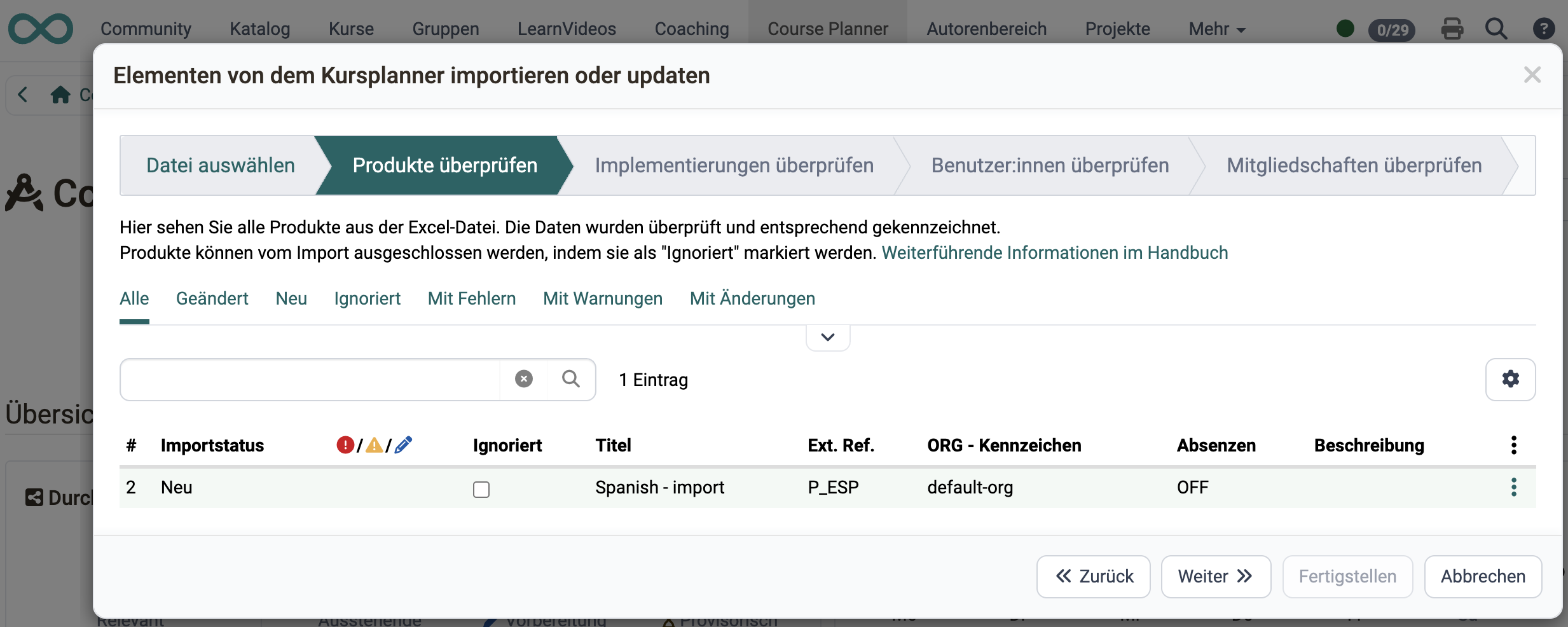Open the print icon in top bar

(1452, 29)
